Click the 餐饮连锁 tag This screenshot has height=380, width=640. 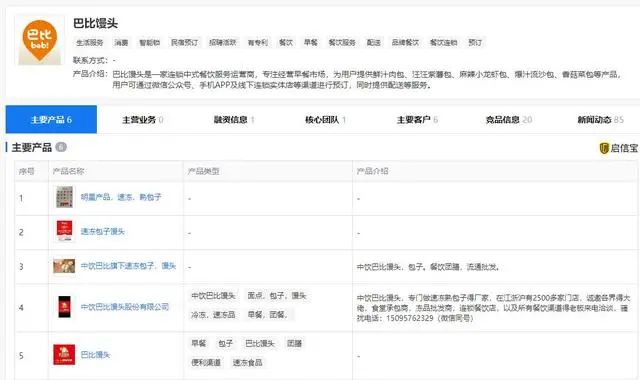(x=443, y=42)
